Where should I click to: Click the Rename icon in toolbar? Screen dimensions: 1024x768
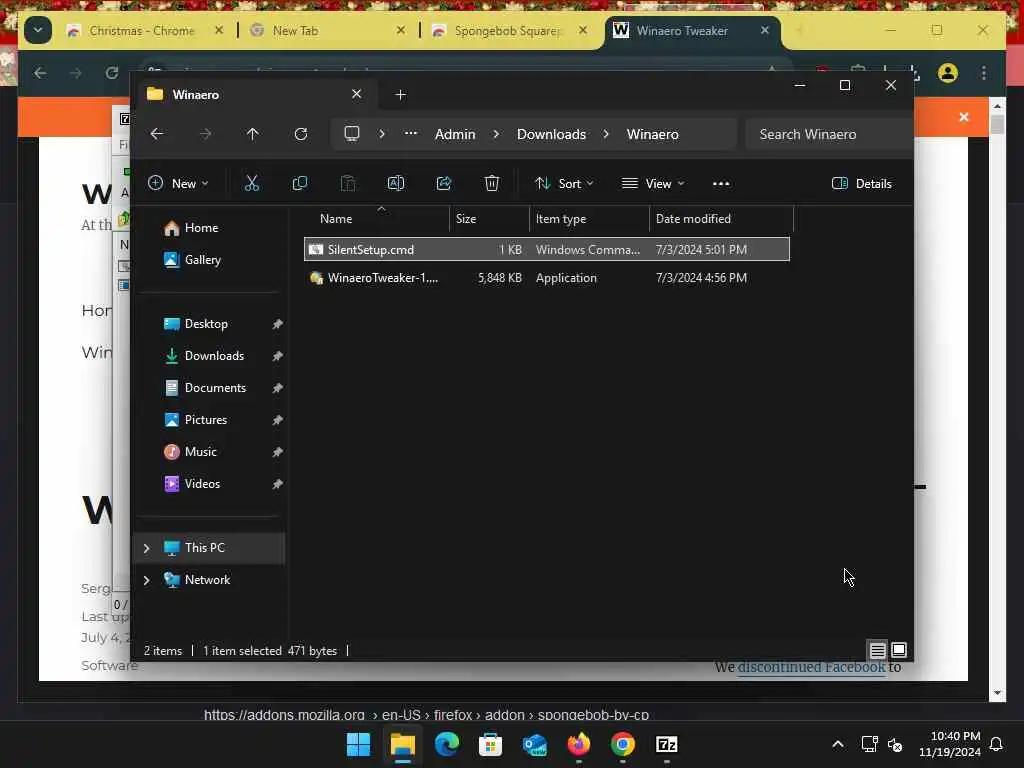point(396,184)
